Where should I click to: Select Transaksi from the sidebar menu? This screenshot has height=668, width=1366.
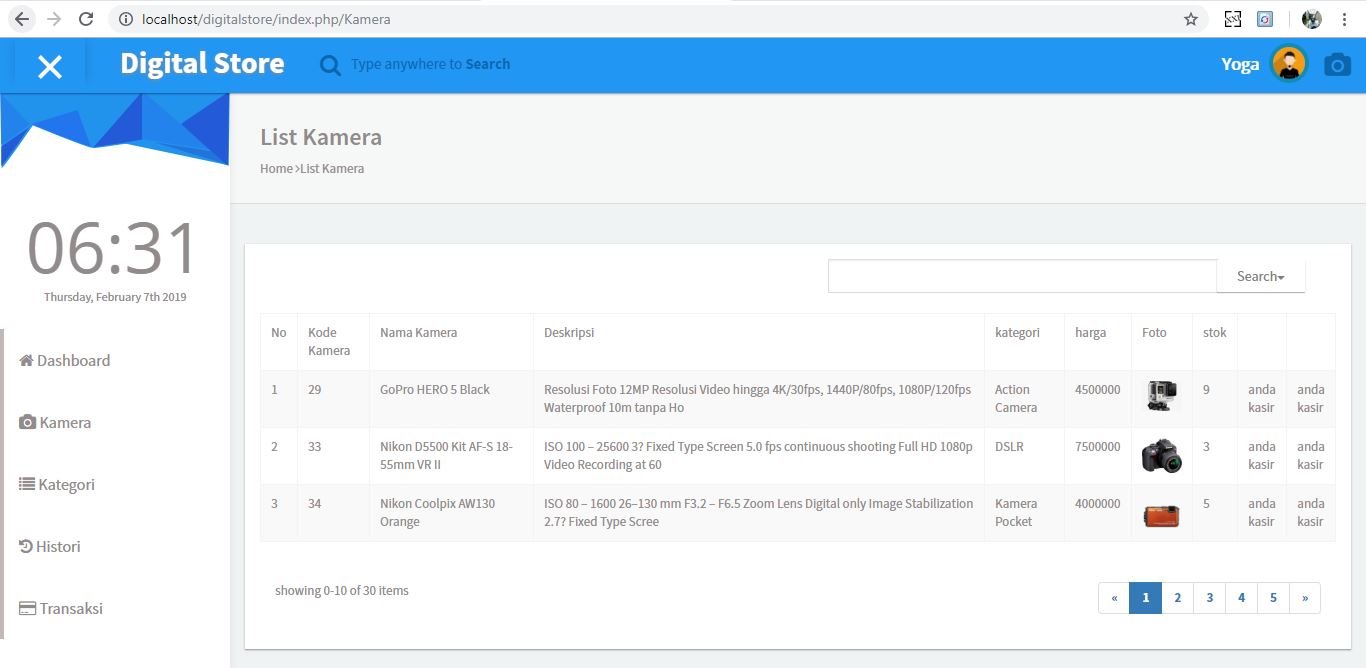coord(72,608)
